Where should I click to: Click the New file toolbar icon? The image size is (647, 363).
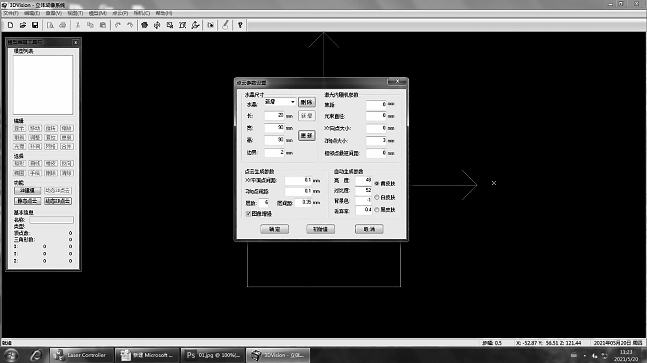10,25
